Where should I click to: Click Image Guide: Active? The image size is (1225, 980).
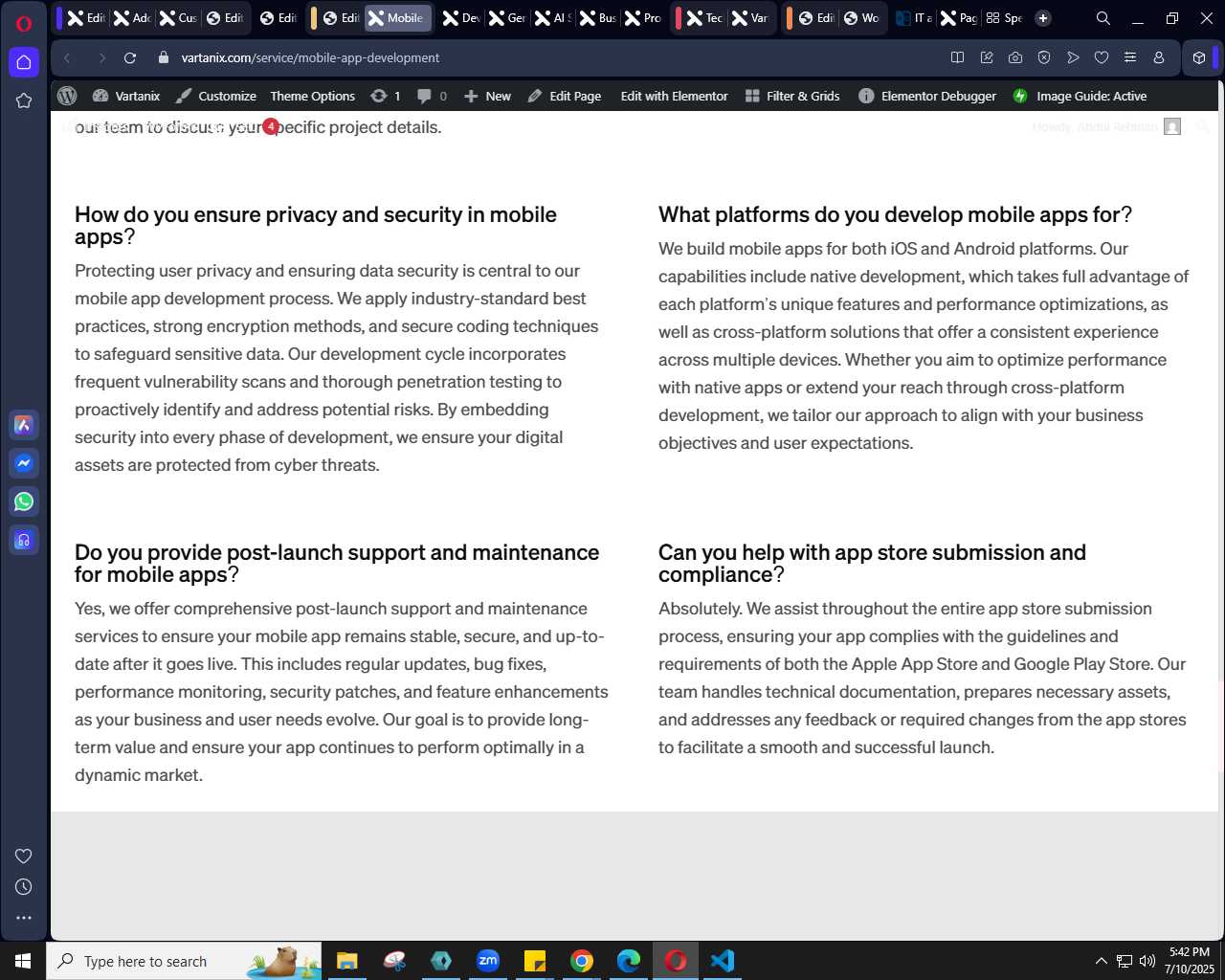(x=1080, y=96)
